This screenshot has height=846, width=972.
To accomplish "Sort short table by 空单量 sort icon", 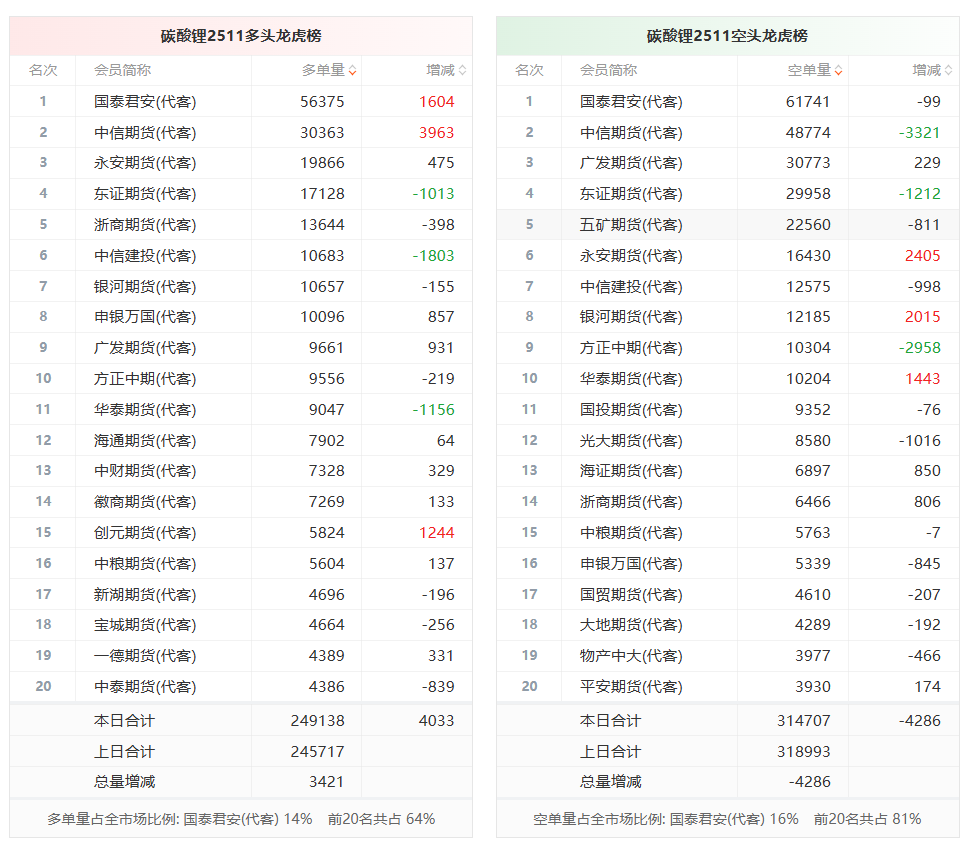I will coord(838,71).
